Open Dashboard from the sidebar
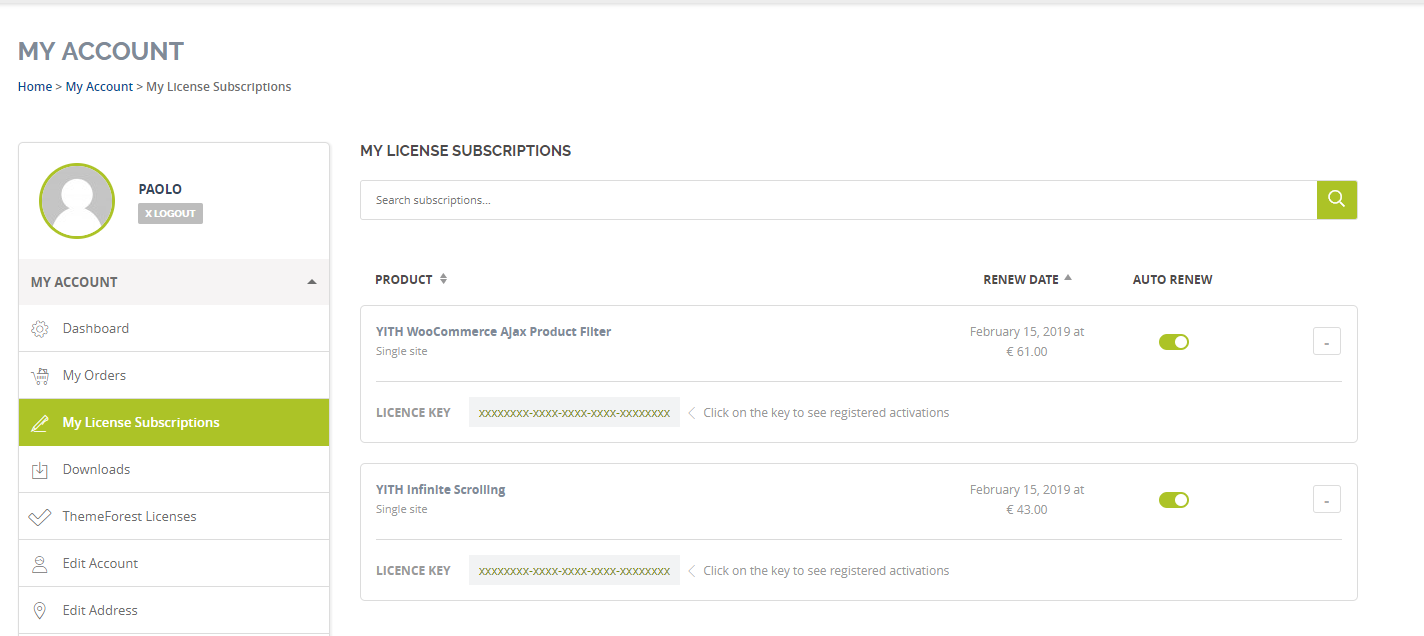Image resolution: width=1424 pixels, height=636 pixels. (x=174, y=328)
